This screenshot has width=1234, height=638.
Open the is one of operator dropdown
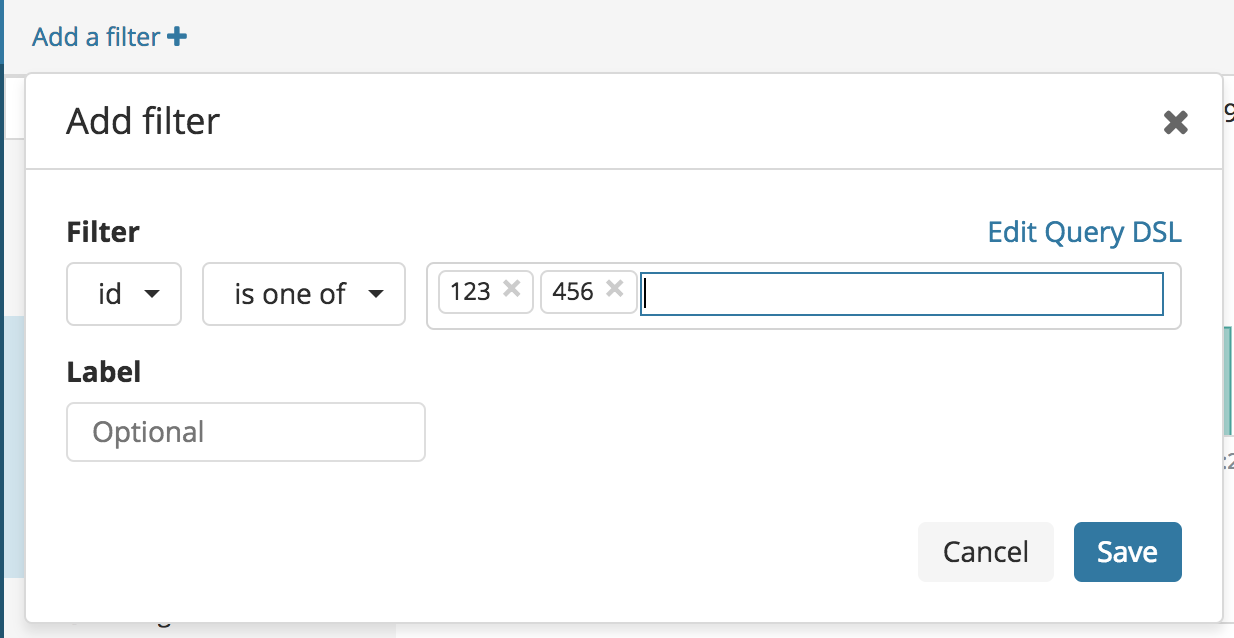pyautogui.click(x=303, y=294)
